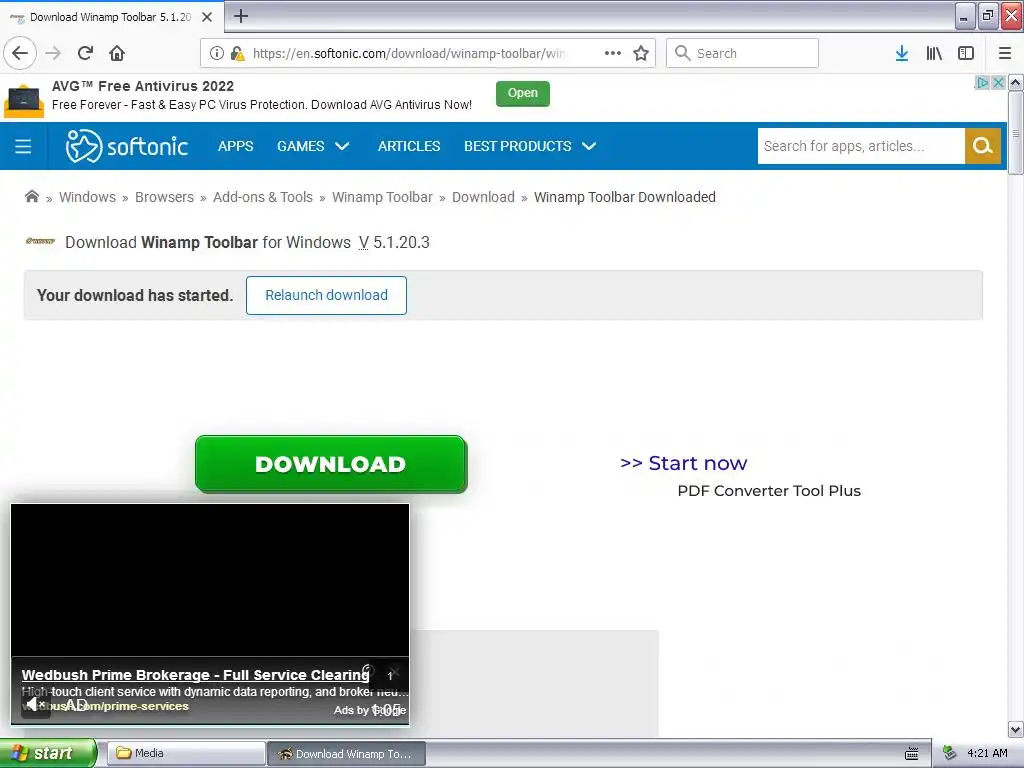
Task: Go back using the browser back arrow
Action: 20,53
